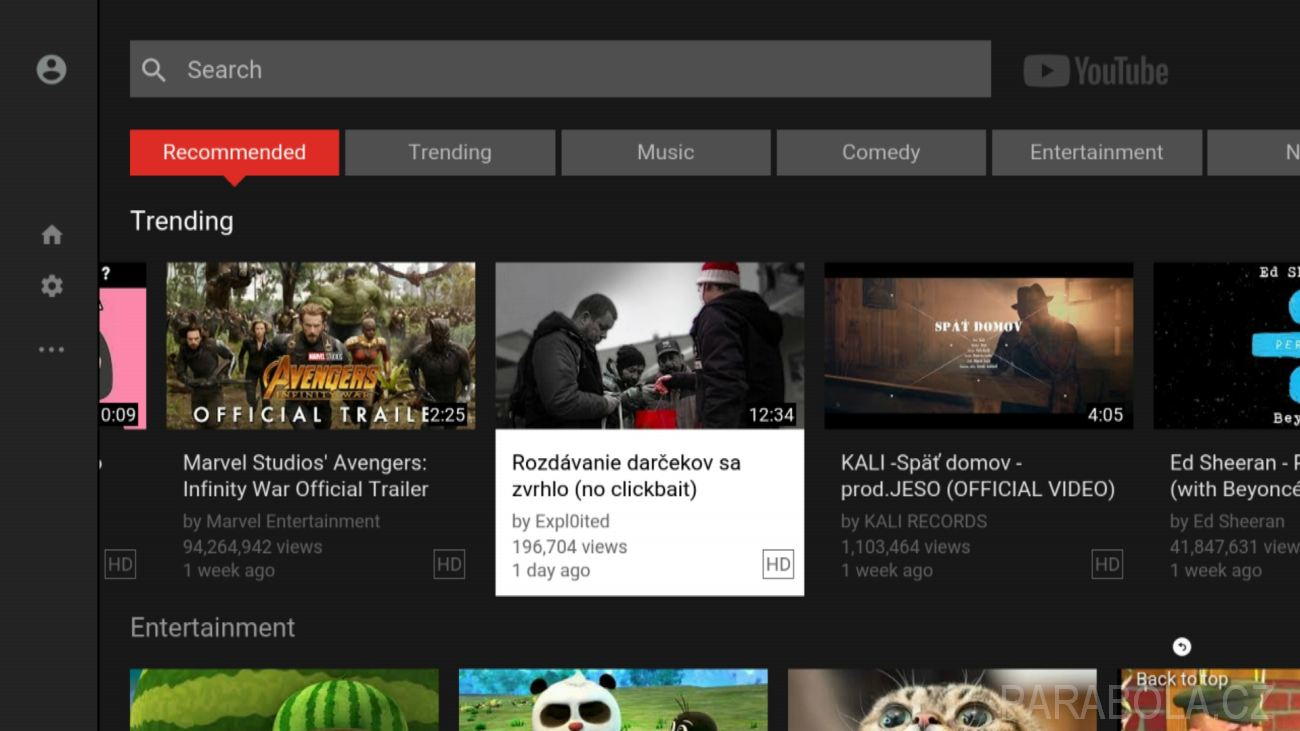Click the 2:25 duration label

(447, 414)
